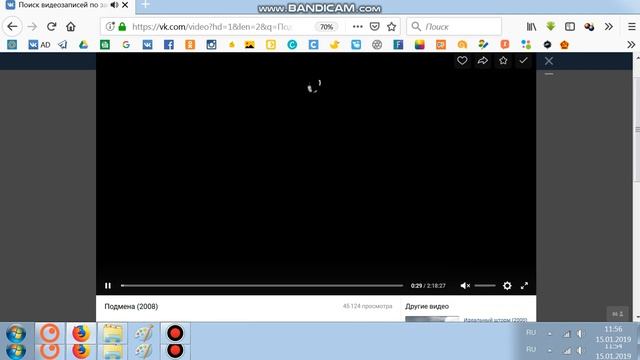
Task: Minimize the video player with dash icon
Action: [x=549, y=74]
